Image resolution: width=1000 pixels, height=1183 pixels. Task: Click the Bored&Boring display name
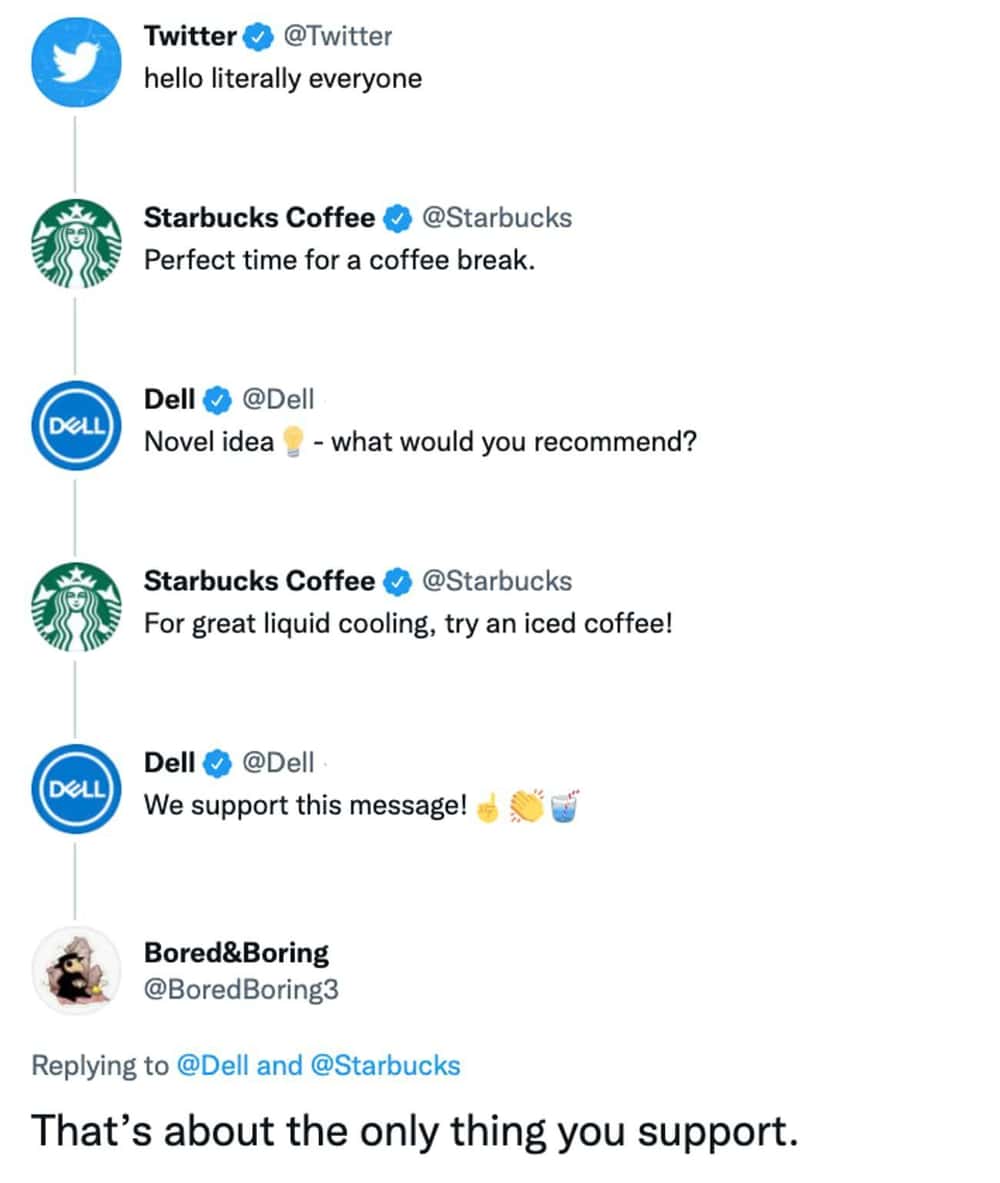coord(236,952)
